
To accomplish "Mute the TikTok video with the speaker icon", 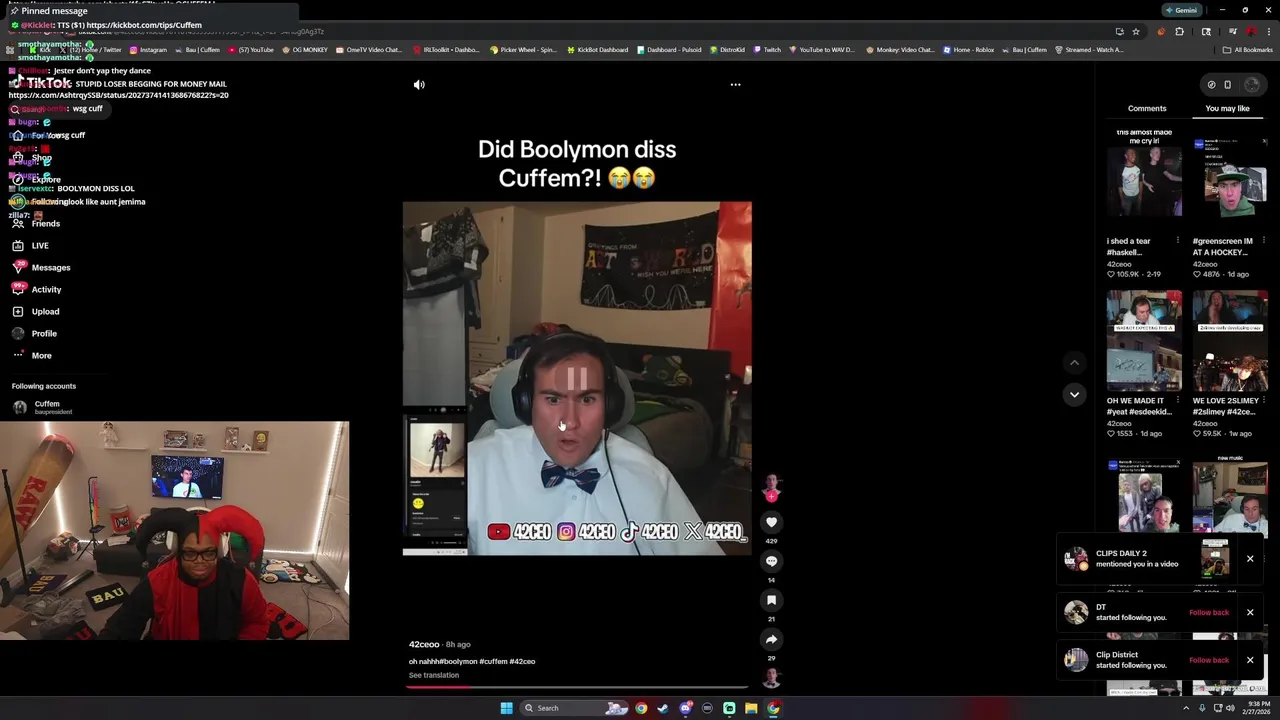I will tap(419, 85).
